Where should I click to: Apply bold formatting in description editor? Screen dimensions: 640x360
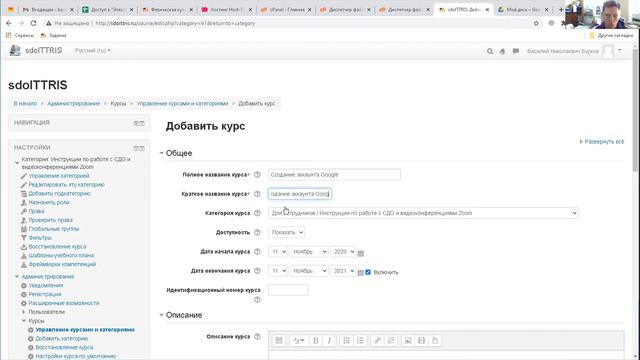tap(316, 340)
